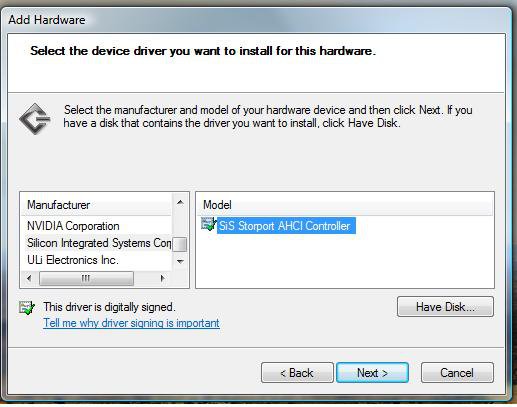
Task: Click the manufacturer list left scroll arrow
Action: (29, 278)
